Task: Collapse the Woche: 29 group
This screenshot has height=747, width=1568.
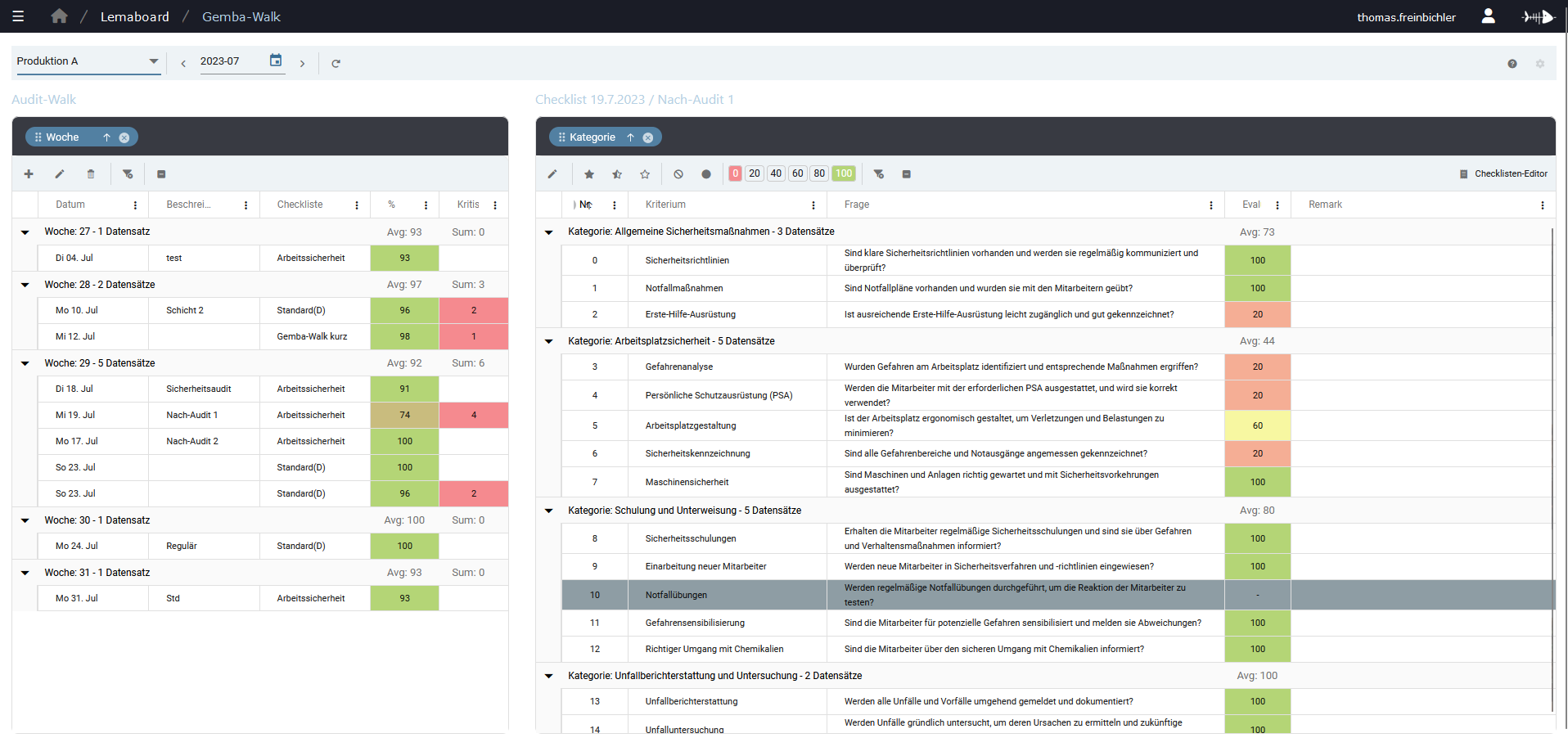Action: [x=25, y=363]
